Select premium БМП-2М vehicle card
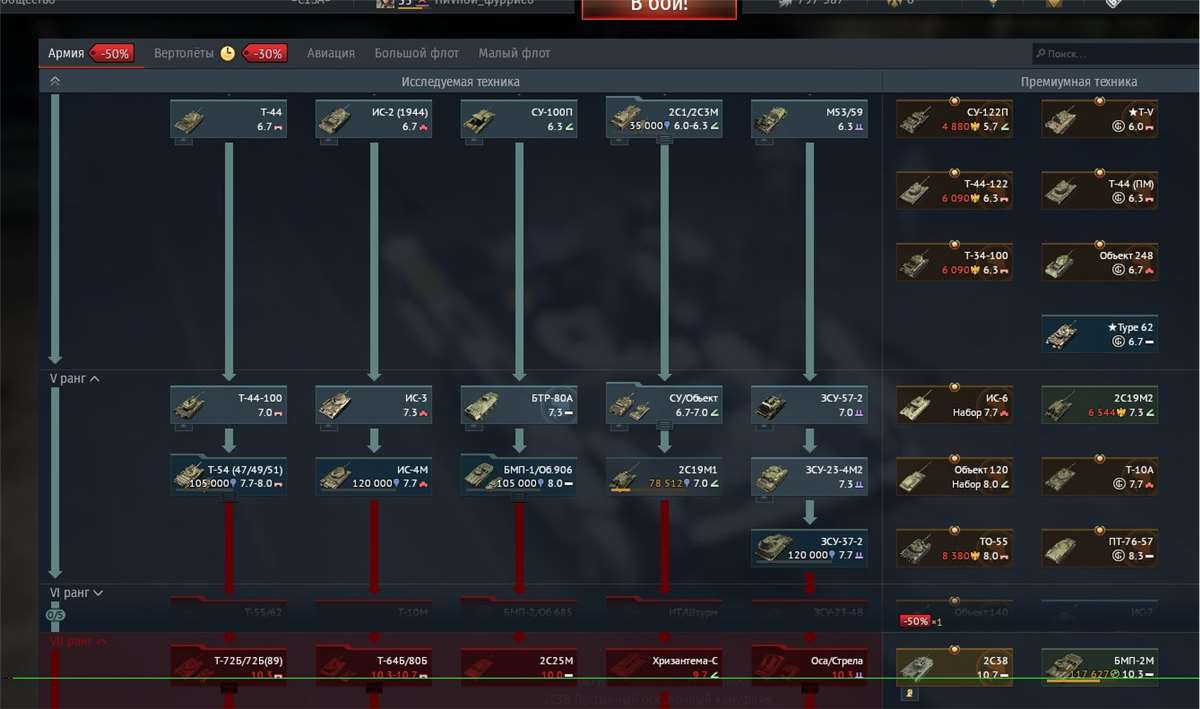 point(1100,667)
